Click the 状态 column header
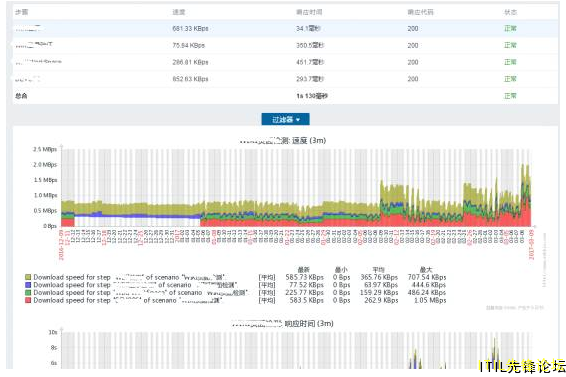Image resolution: width=566 pixels, height=377 pixels. pos(510,12)
